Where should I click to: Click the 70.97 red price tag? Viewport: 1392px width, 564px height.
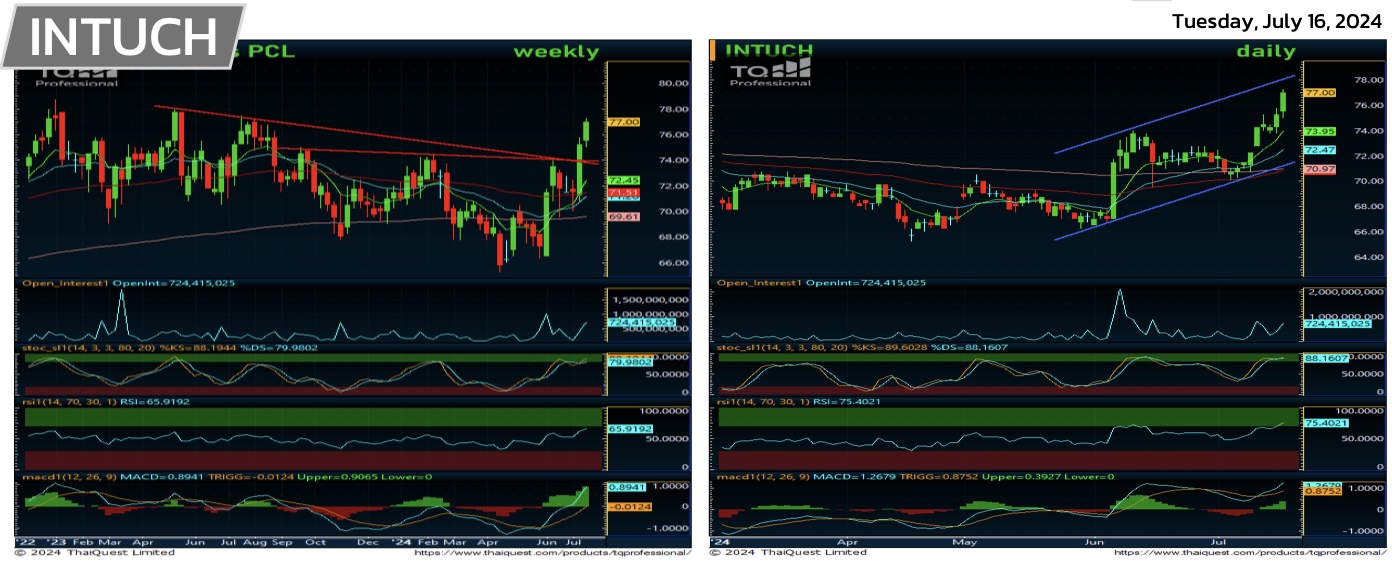pyautogui.click(x=1320, y=170)
